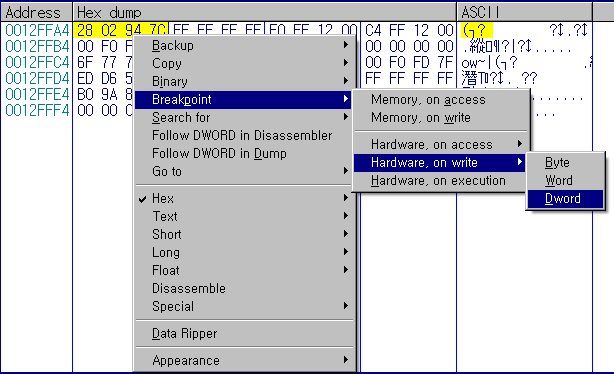Open the Appearance submenu
614x374 pixels.
[245, 361]
